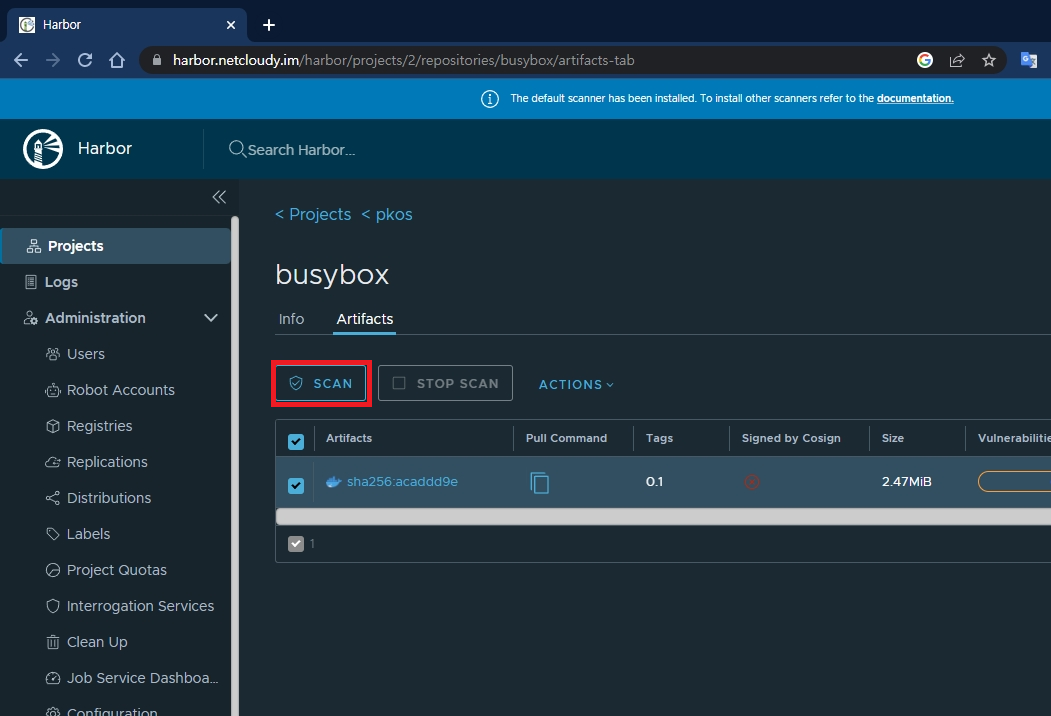Image resolution: width=1051 pixels, height=716 pixels.
Task: Click the browser address bar URL
Action: click(404, 60)
